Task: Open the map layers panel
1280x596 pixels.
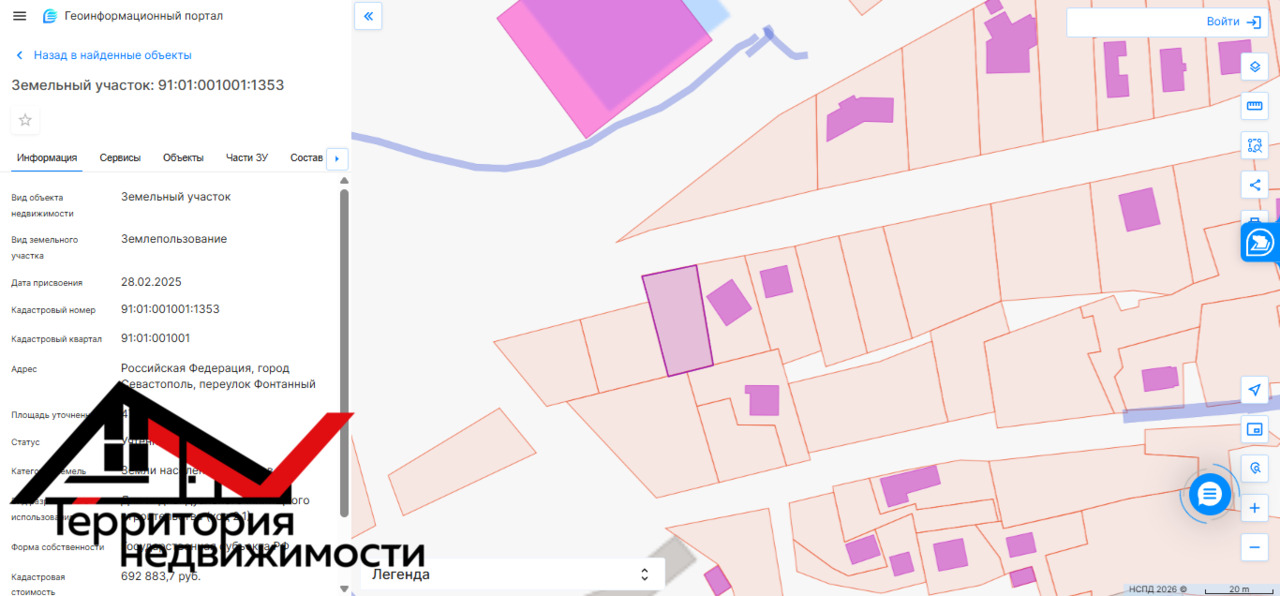Action: coord(1254,67)
